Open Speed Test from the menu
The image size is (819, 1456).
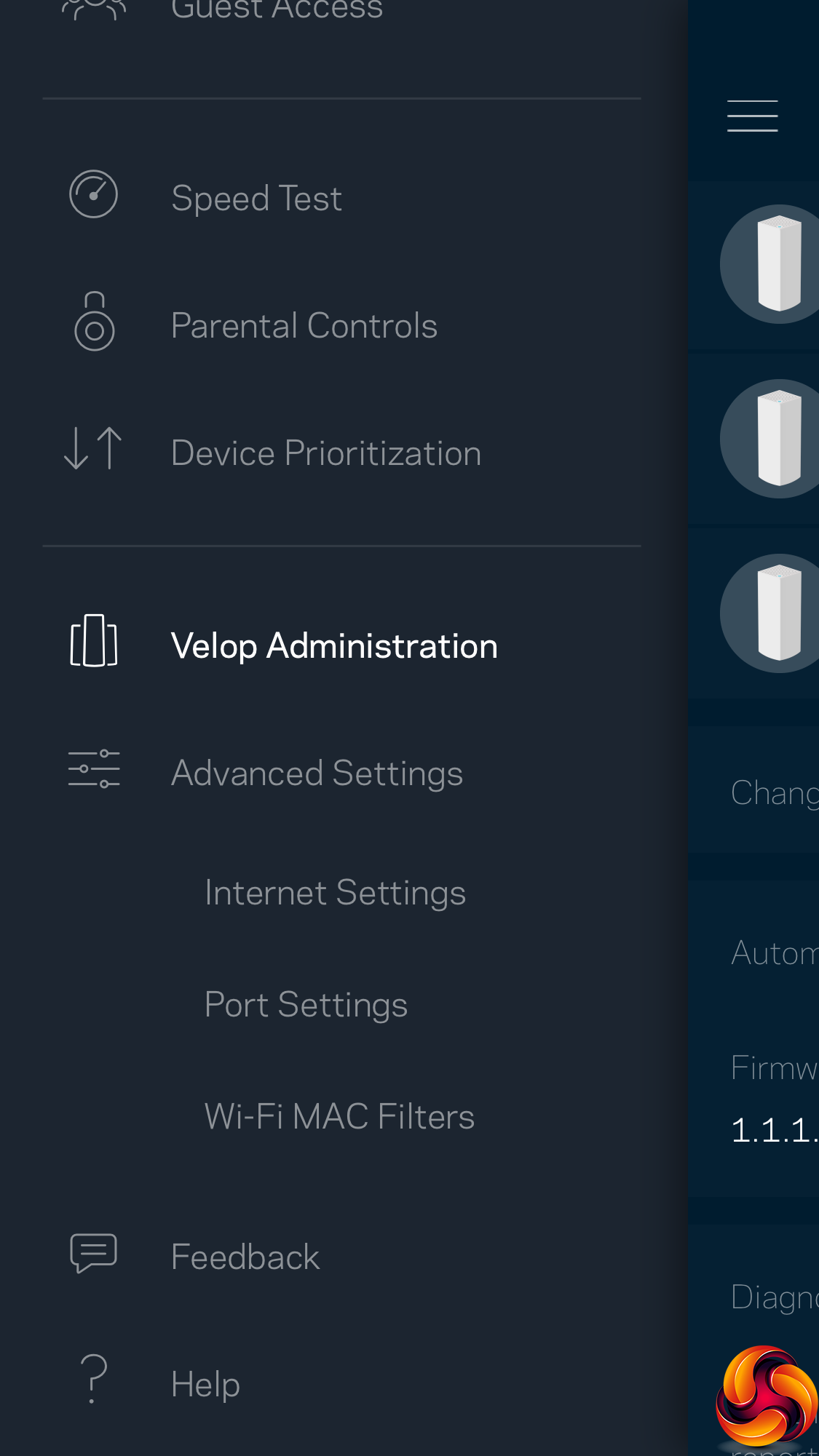tap(256, 199)
